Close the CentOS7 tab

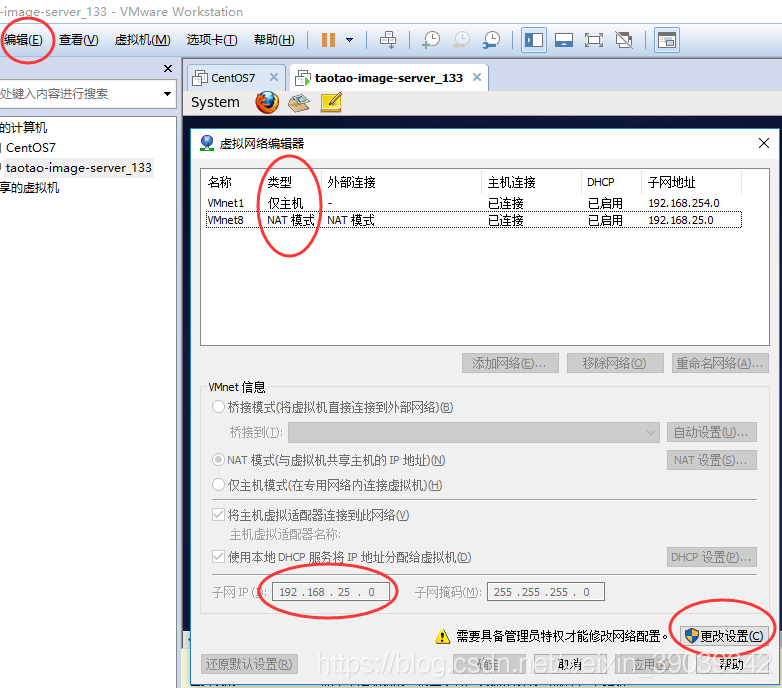tap(274, 77)
